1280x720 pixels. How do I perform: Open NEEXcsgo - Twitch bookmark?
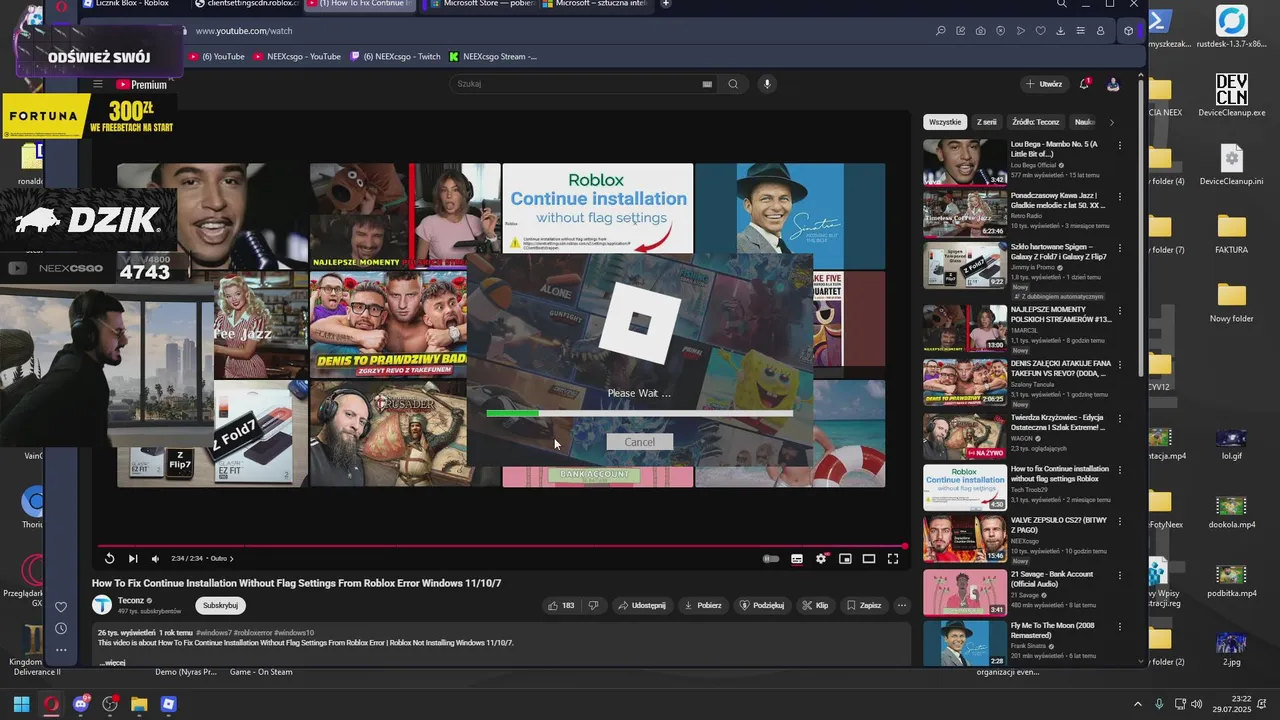click(395, 57)
